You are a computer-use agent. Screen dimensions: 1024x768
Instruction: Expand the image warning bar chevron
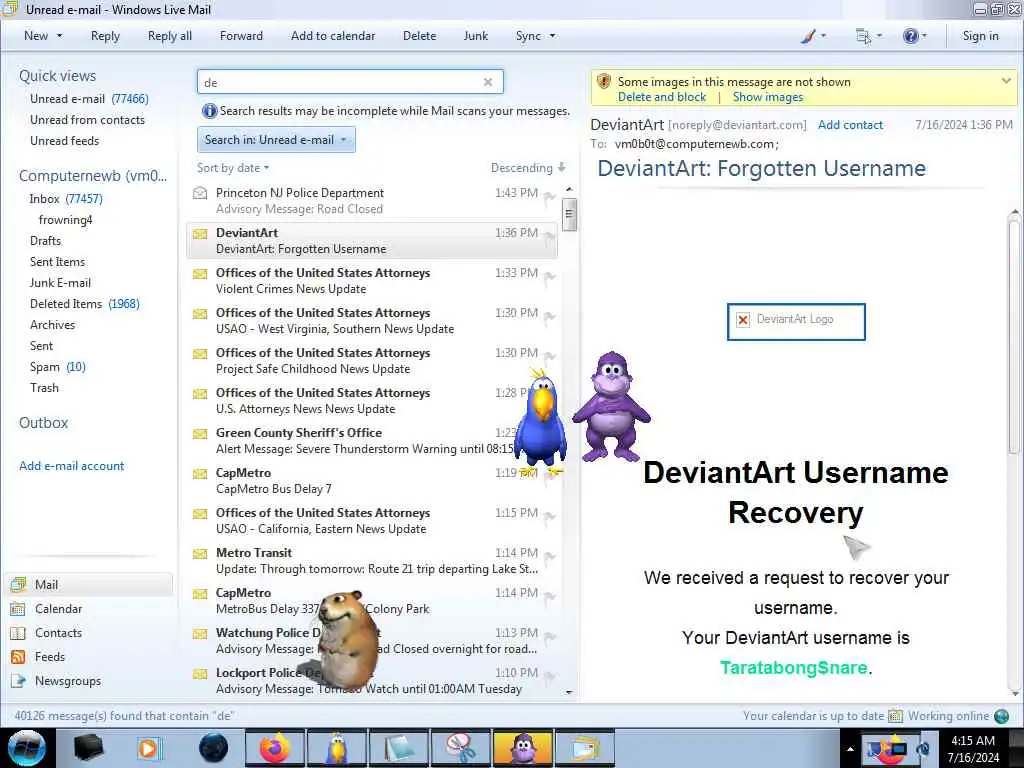(1006, 81)
